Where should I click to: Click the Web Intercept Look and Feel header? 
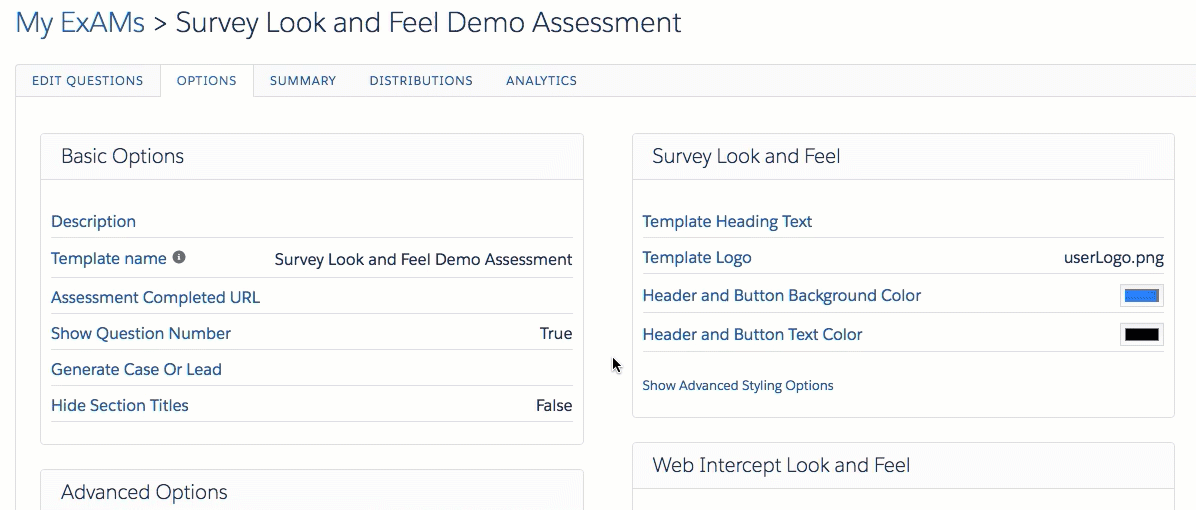tap(781, 465)
